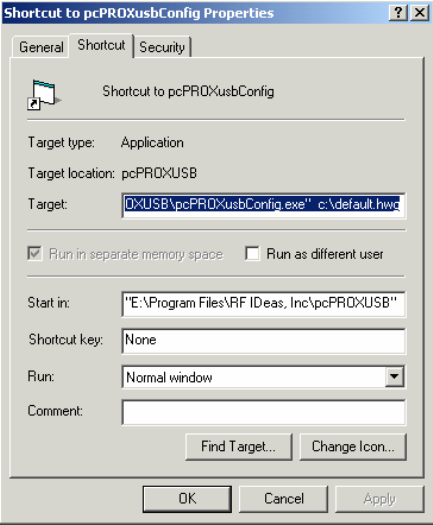
Task: Focus the Shortcut key field
Action: tap(264, 341)
